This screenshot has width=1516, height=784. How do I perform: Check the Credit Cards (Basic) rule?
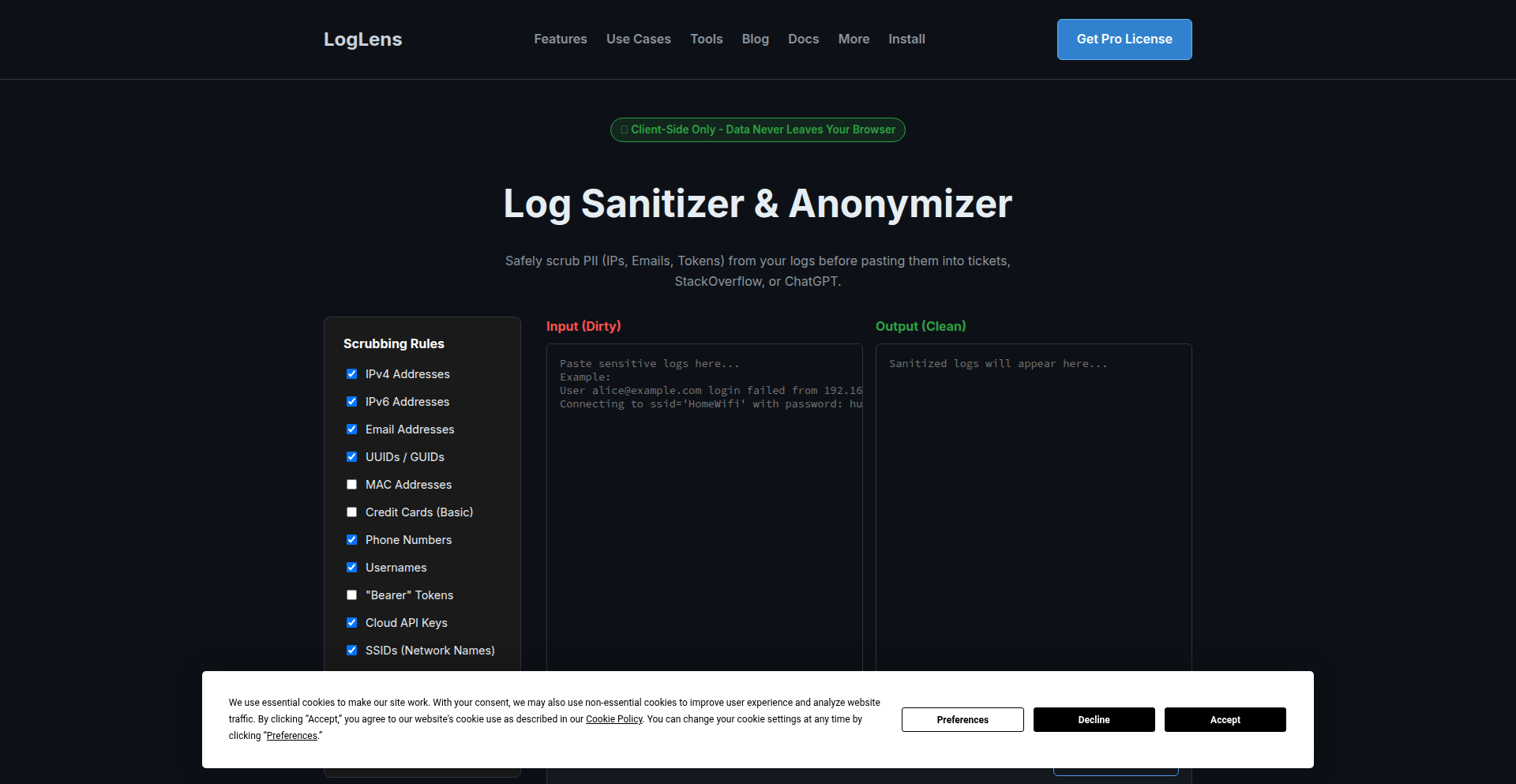[351, 512]
